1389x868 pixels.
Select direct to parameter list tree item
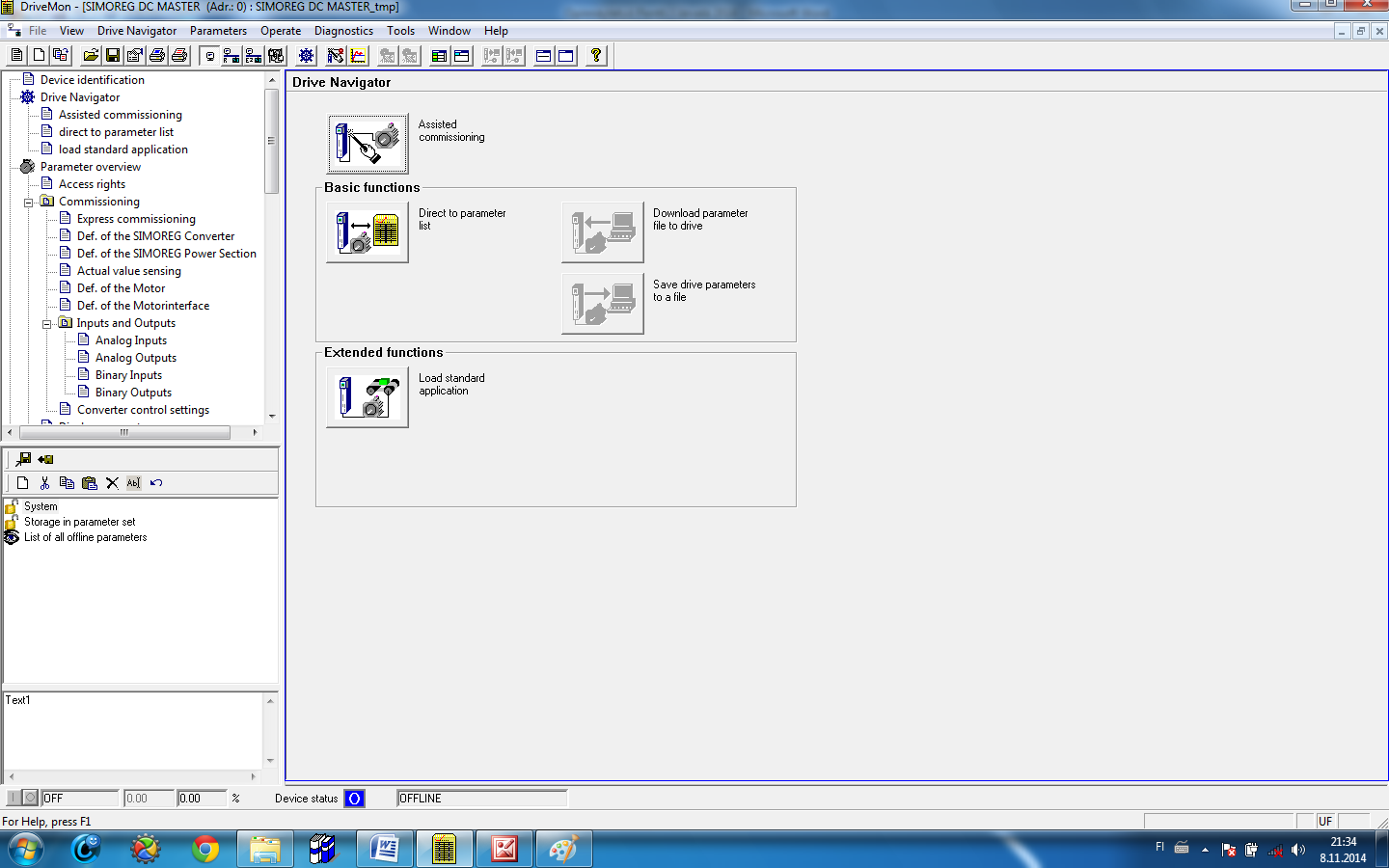[x=116, y=132]
